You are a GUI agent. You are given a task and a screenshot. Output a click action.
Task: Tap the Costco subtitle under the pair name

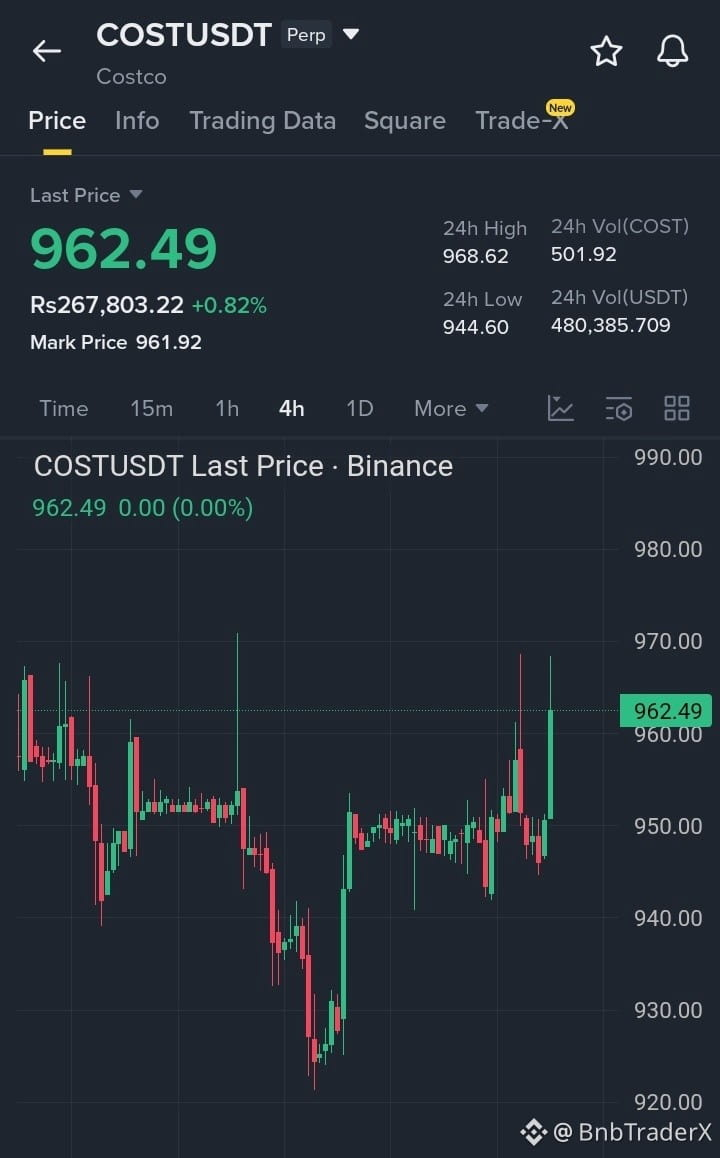tap(131, 77)
